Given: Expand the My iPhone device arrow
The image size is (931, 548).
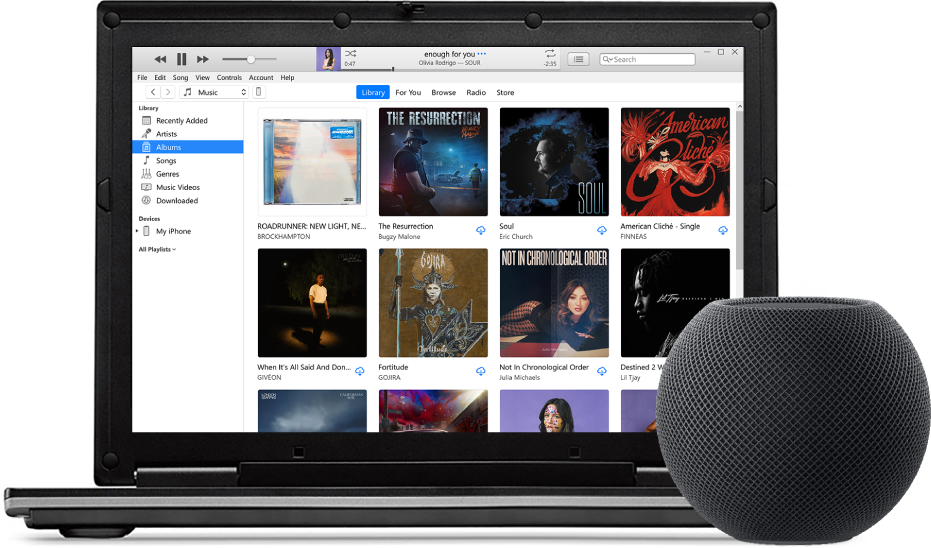Looking at the screenshot, I should tap(137, 231).
